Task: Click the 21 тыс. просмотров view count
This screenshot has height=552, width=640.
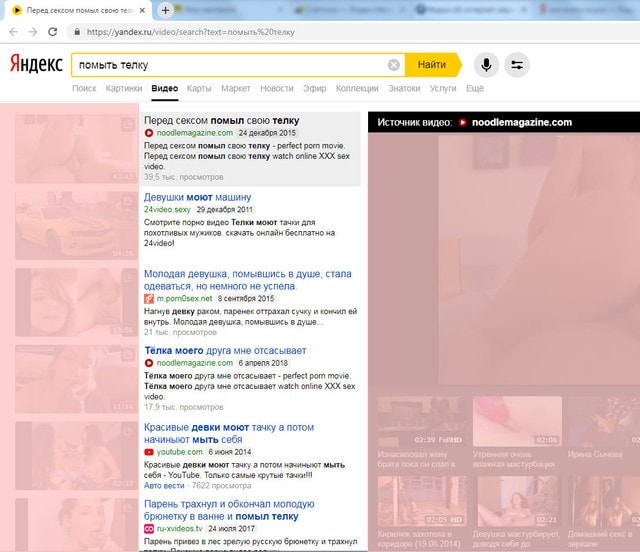Action: click(x=180, y=332)
